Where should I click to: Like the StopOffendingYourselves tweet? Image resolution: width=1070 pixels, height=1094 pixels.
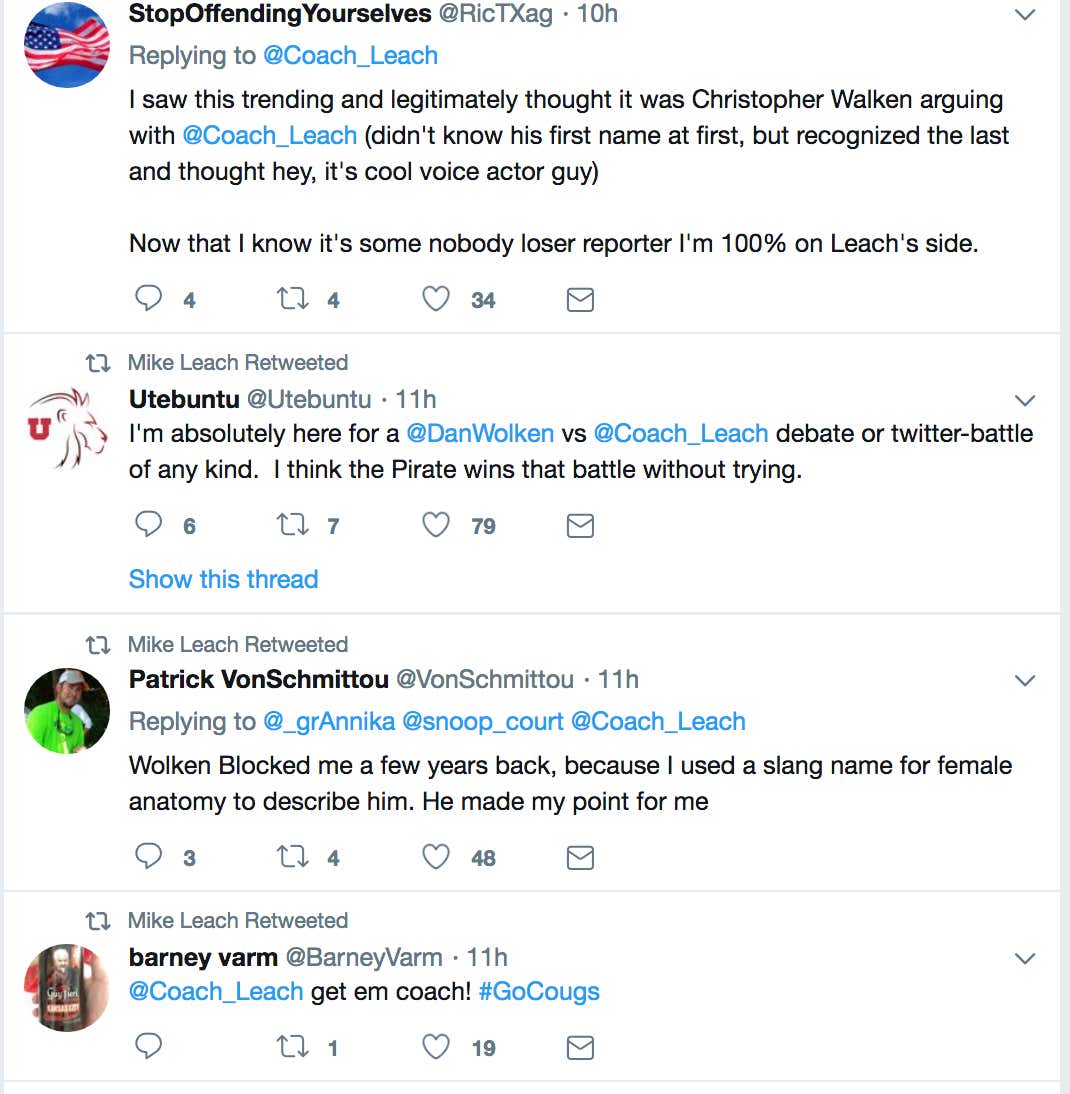click(x=436, y=299)
